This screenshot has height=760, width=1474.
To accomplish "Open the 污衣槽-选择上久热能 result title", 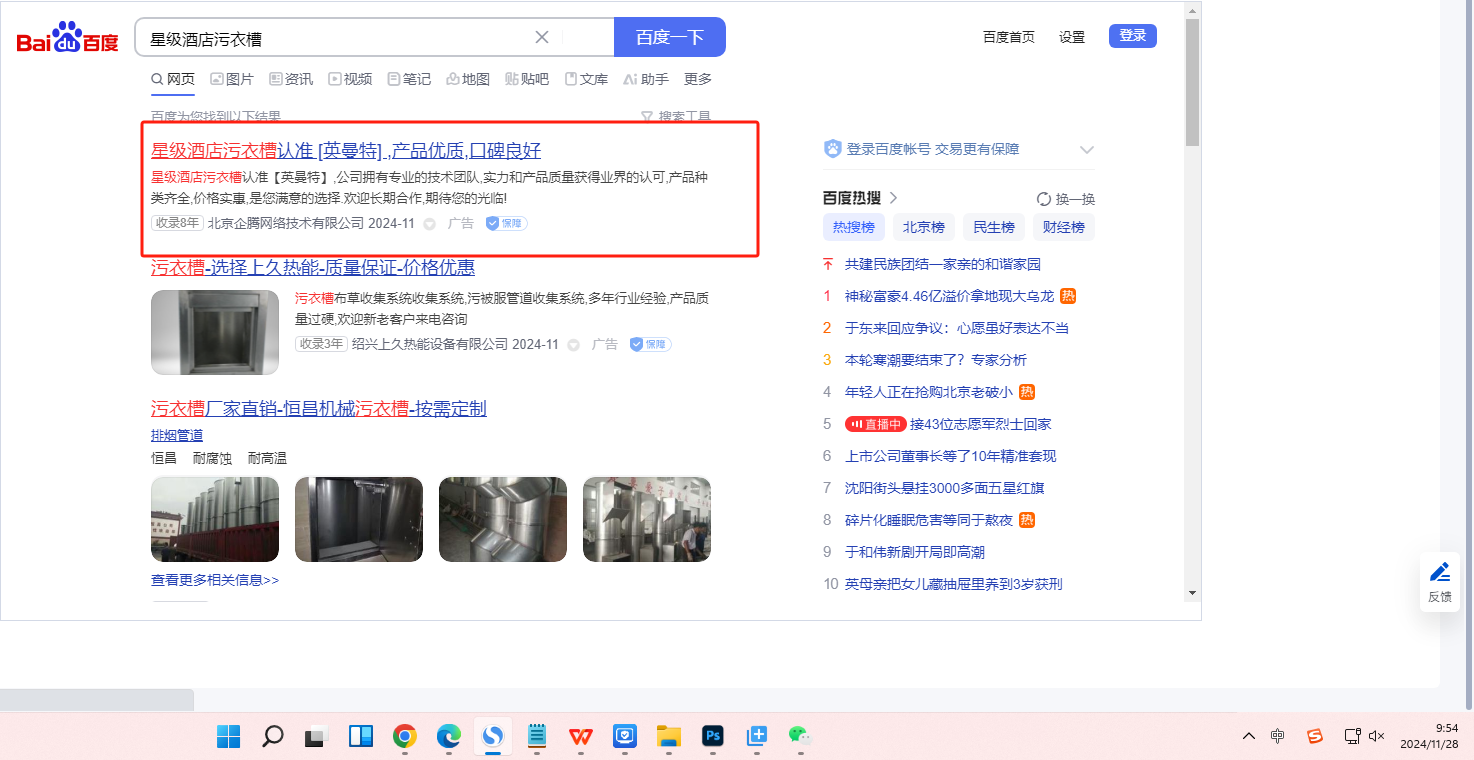I will click(x=313, y=268).
